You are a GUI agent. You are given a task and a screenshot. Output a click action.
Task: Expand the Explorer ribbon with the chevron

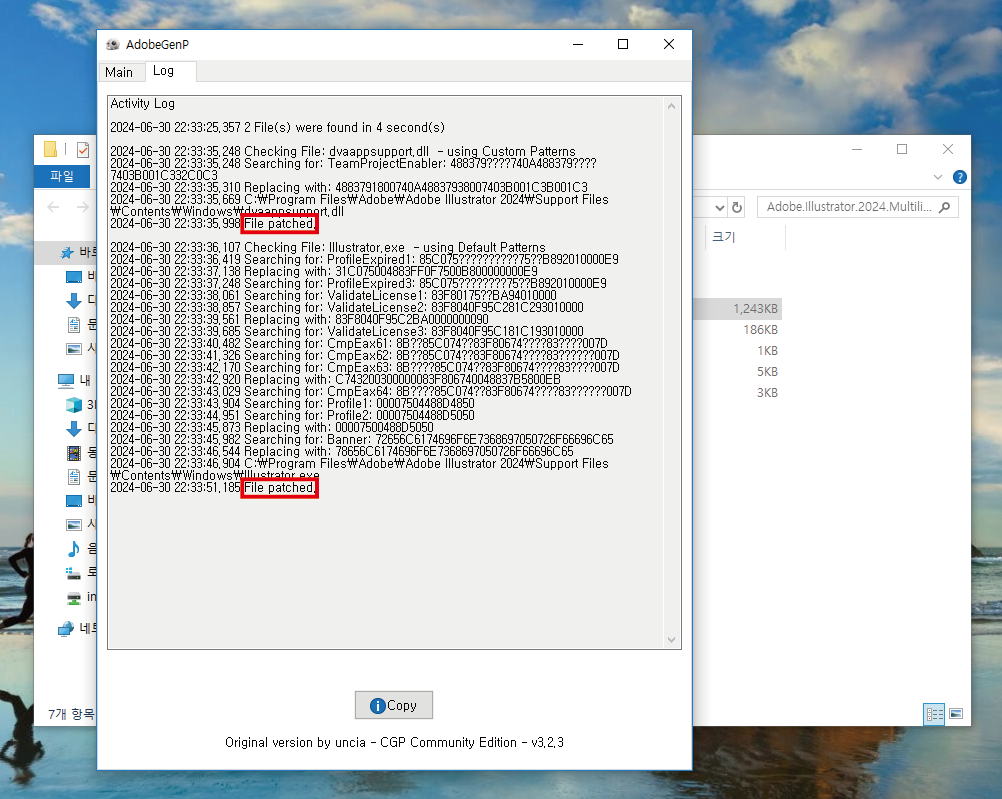[938, 177]
